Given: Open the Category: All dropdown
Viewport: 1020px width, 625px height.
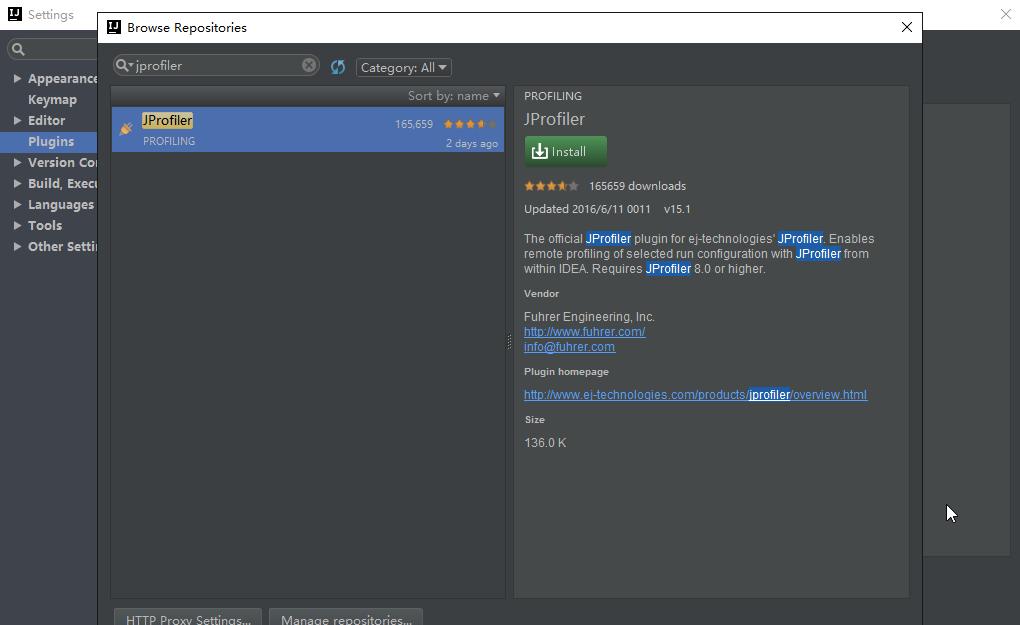Looking at the screenshot, I should 403,68.
